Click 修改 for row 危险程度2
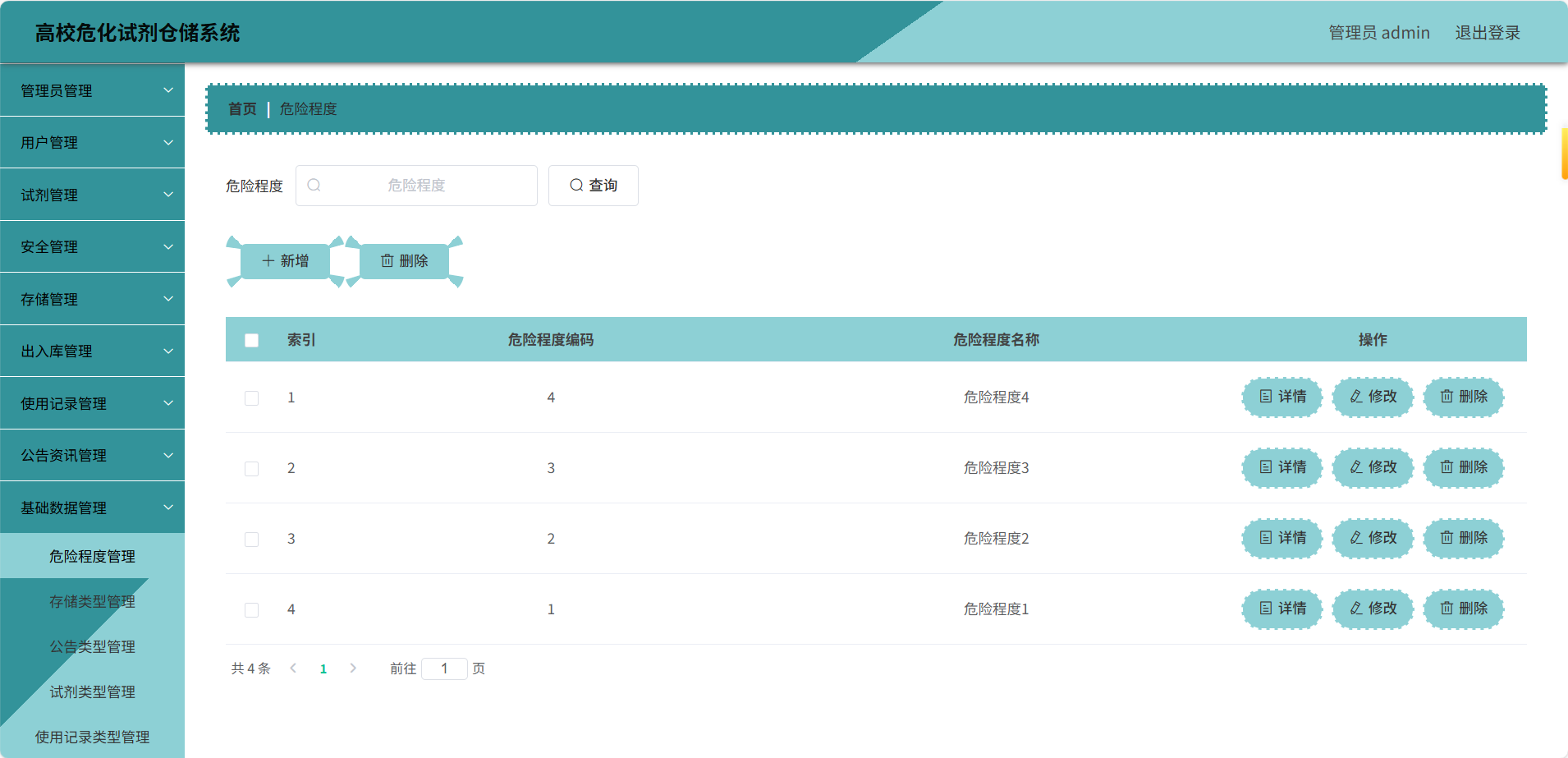1568x758 pixels. (1373, 538)
